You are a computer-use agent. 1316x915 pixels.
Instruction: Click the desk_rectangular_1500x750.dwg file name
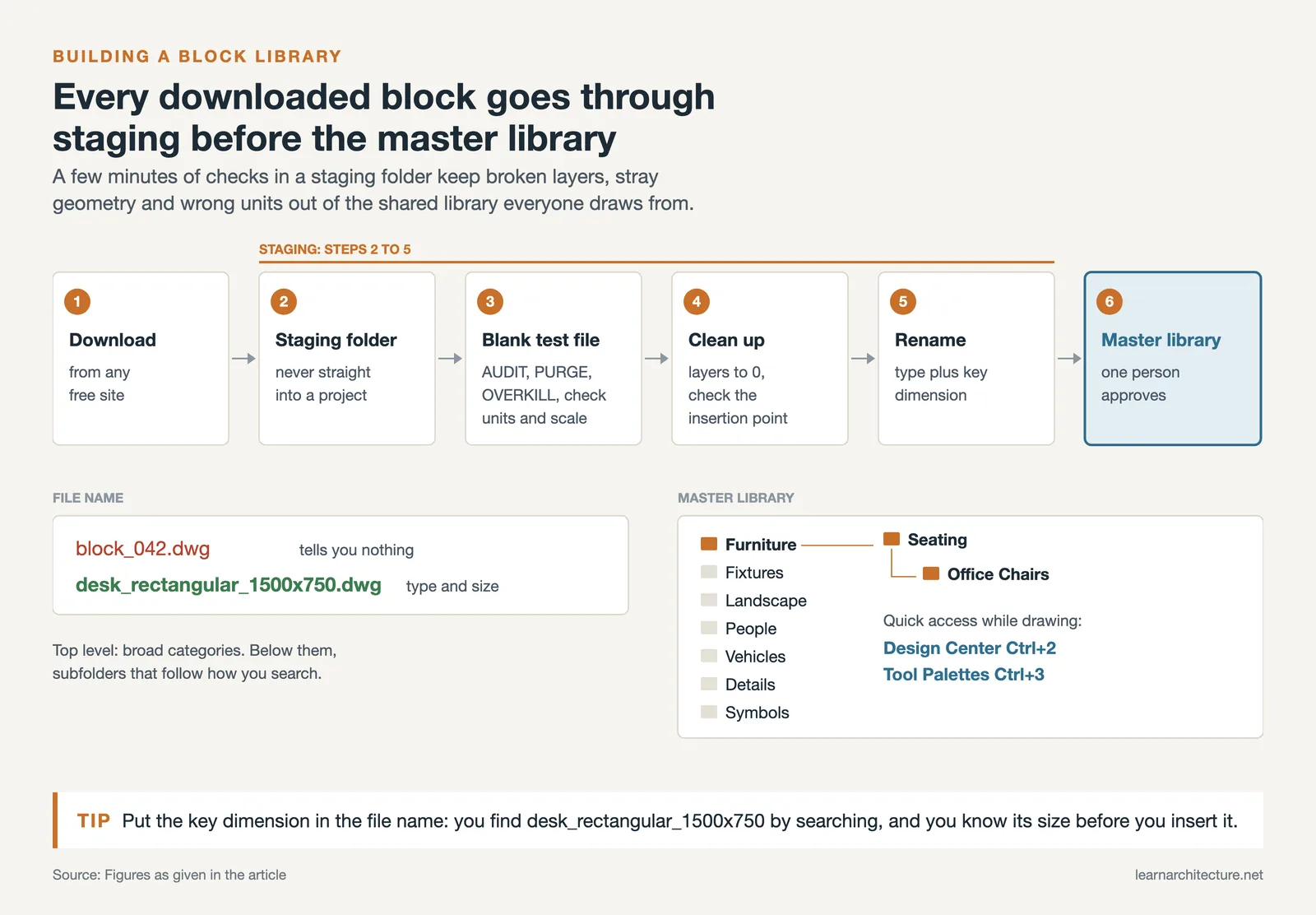tap(229, 585)
